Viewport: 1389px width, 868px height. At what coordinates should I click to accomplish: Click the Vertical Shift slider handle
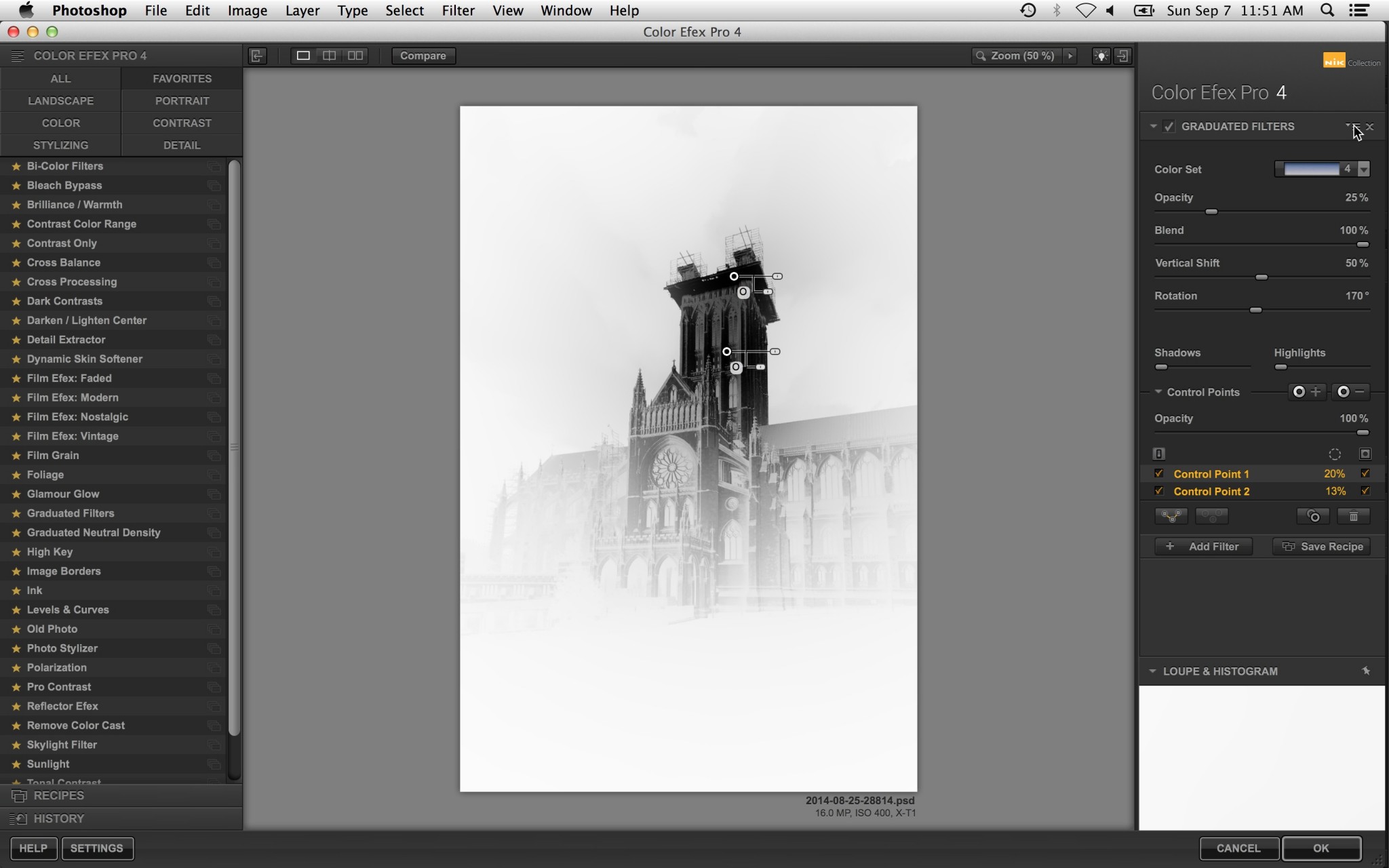click(1261, 277)
